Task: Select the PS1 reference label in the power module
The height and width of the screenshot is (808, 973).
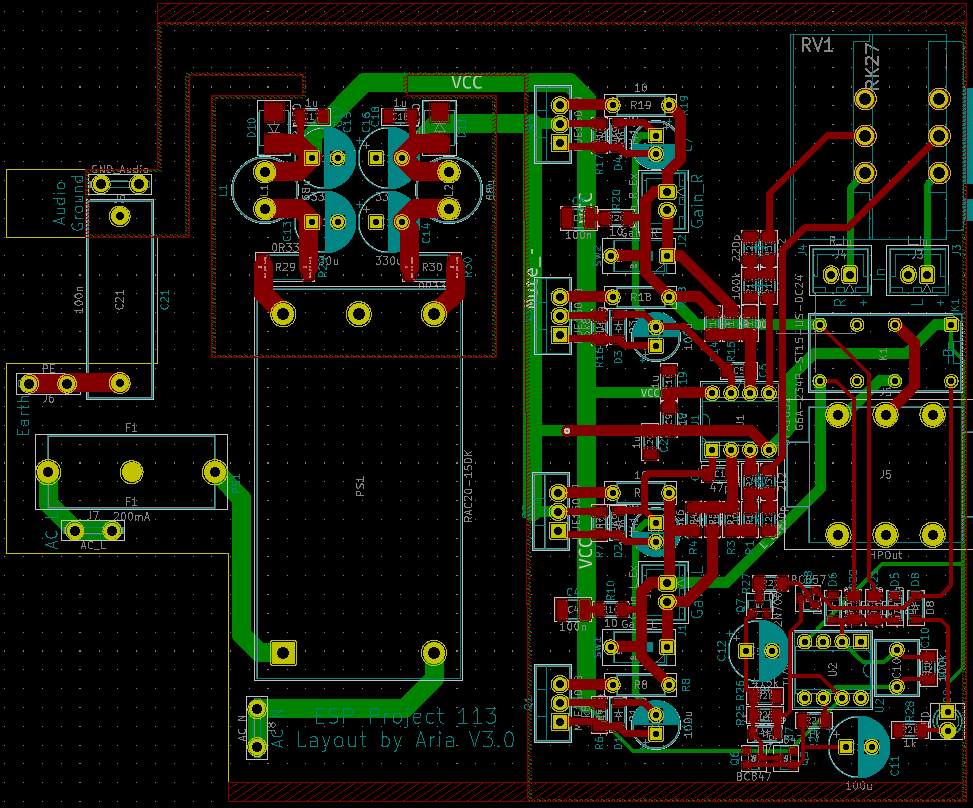Action: tap(360, 487)
